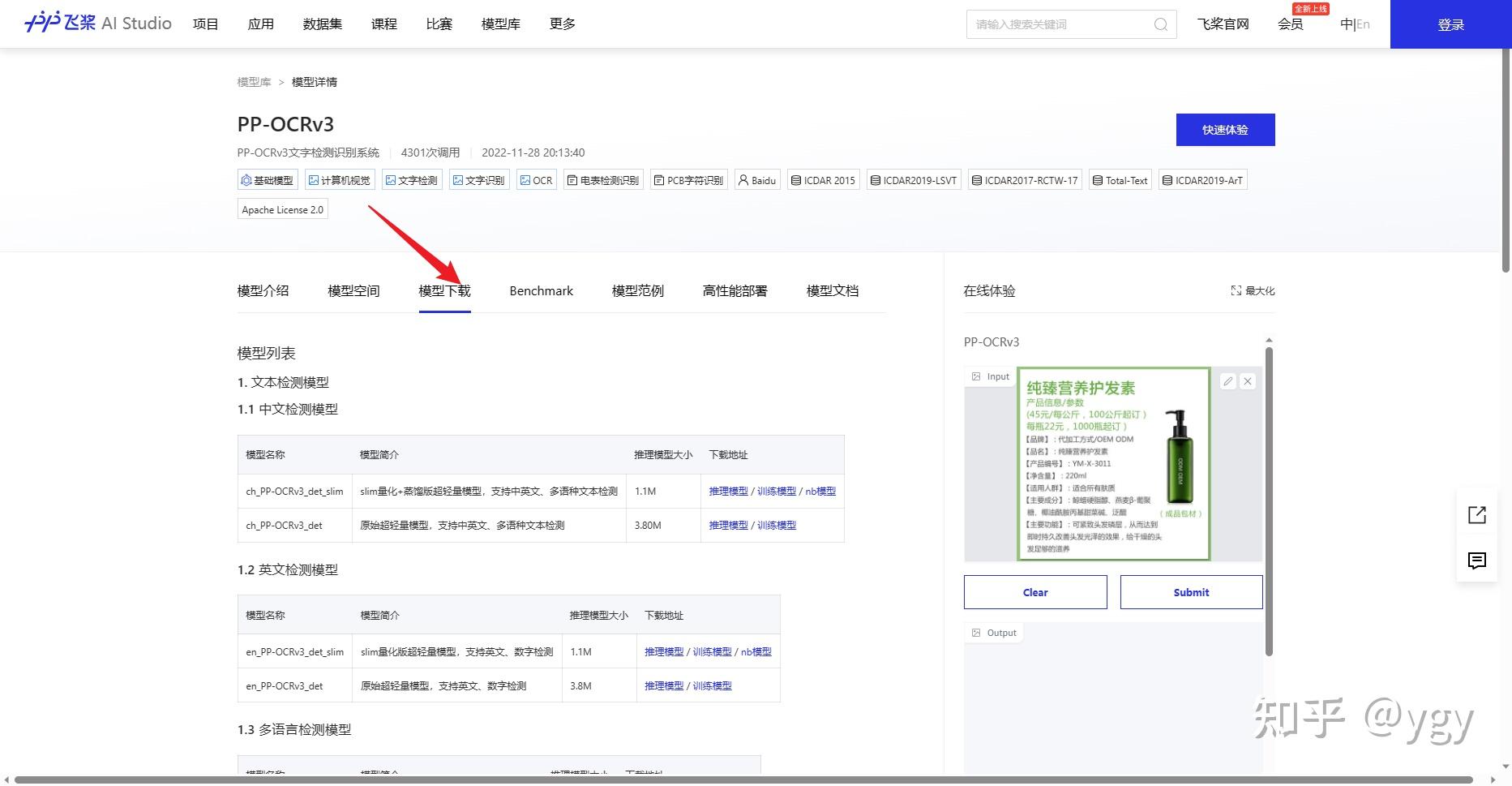Expand the 更多 menu
Screen dimensions: 1512x786
[563, 24]
